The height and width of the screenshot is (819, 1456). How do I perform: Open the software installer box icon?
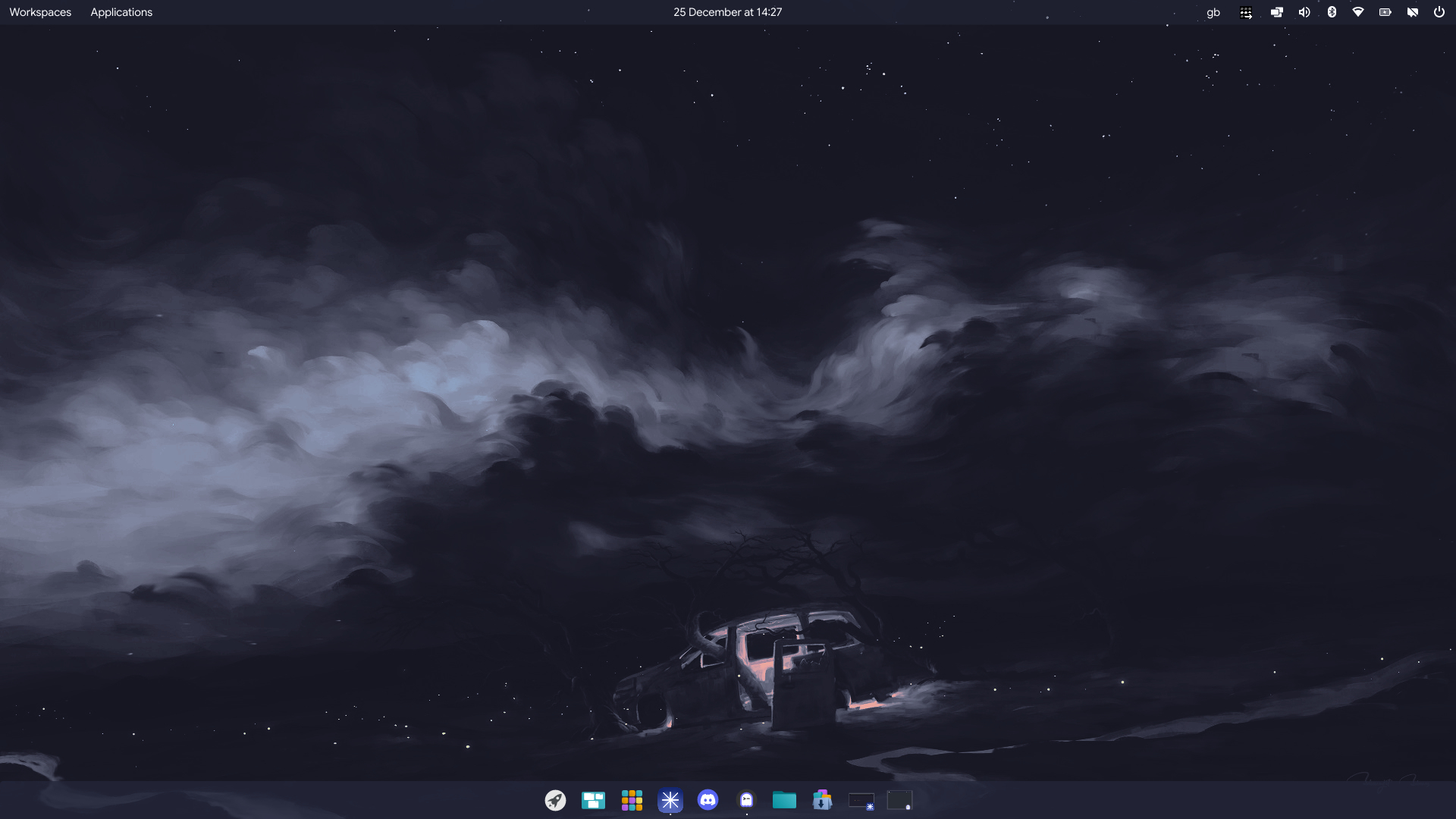822,800
